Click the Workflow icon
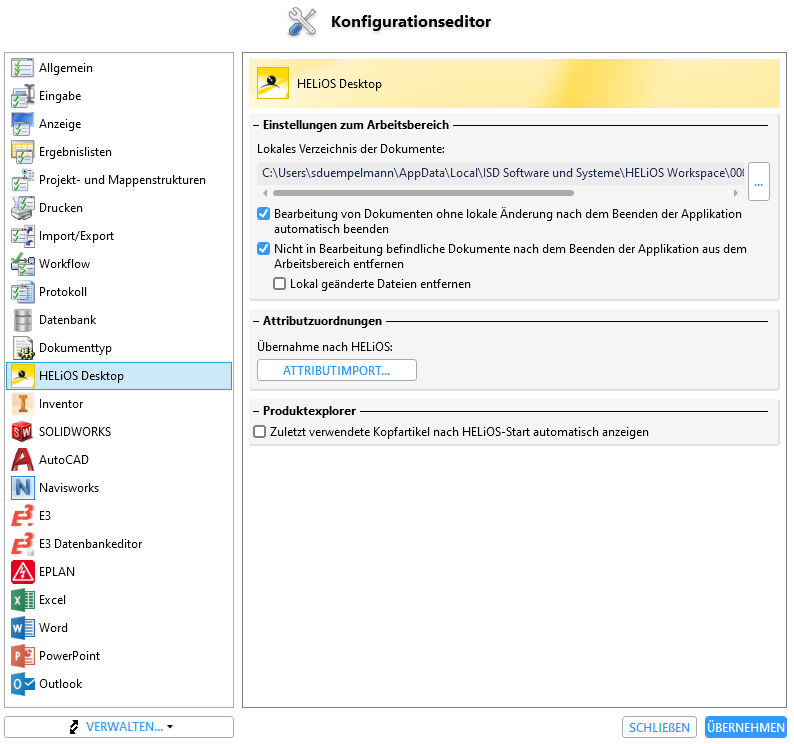This screenshot has width=794, height=744. click(22, 264)
